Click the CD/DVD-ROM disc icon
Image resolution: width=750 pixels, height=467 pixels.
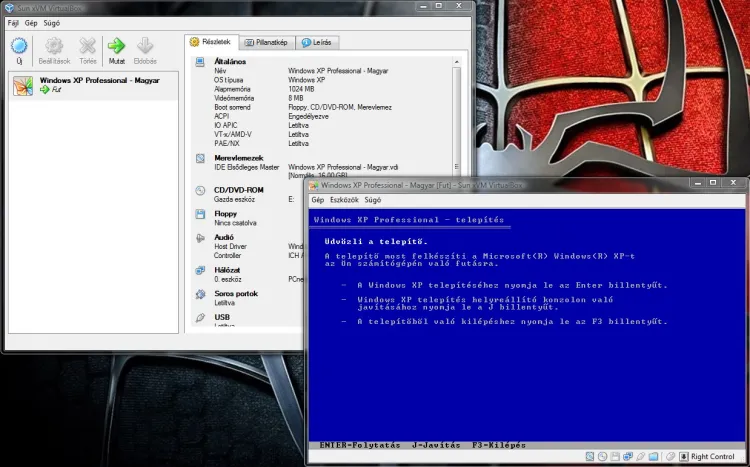[x=200, y=190]
